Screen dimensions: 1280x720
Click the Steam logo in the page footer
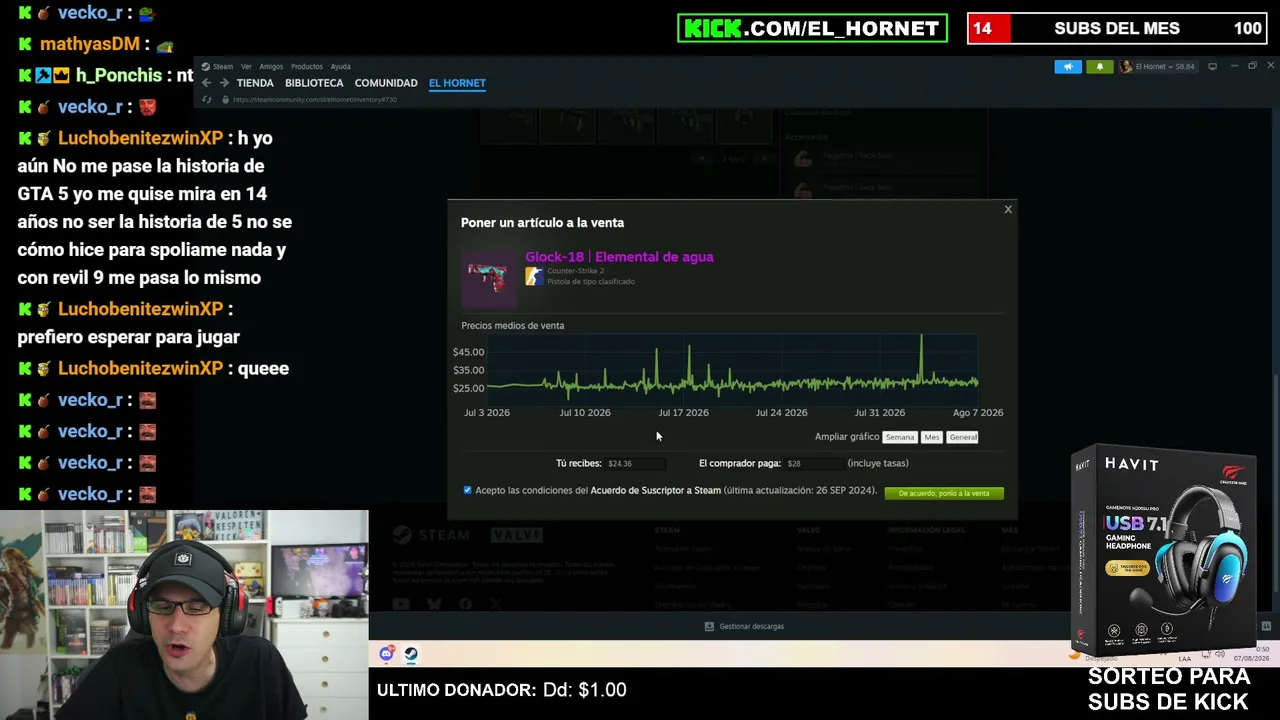432,536
